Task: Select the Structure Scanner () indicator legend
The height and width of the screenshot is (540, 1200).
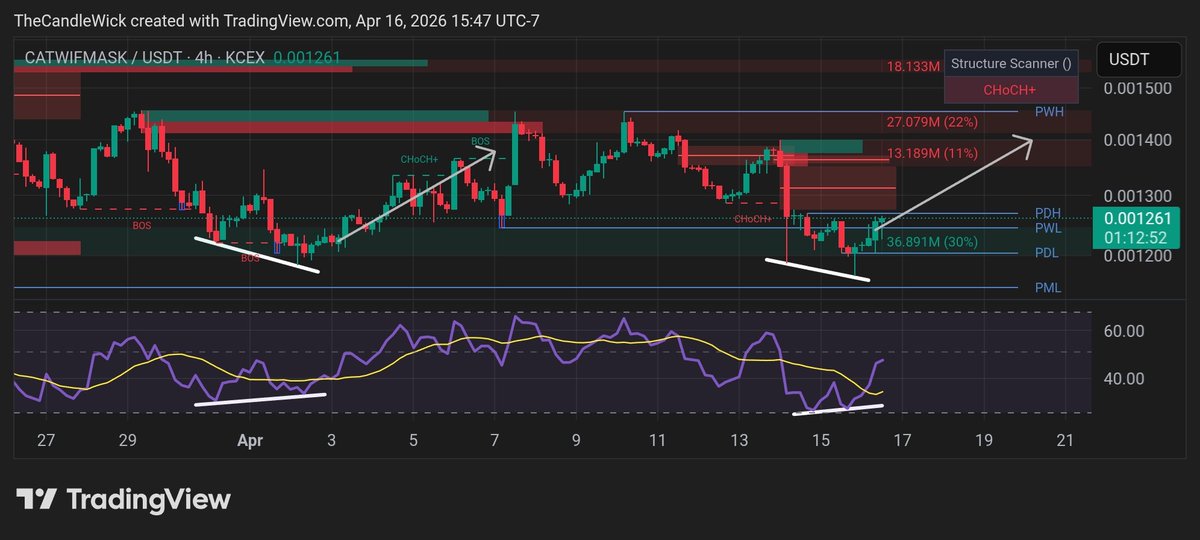Action: [1011, 63]
